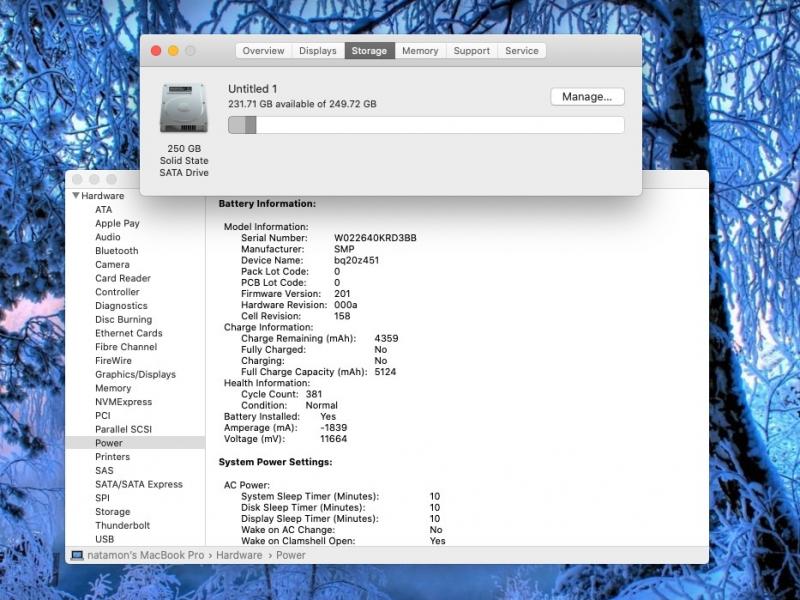Click the Charge Remaining value 4359
The height and width of the screenshot is (600, 800).
pos(386,338)
